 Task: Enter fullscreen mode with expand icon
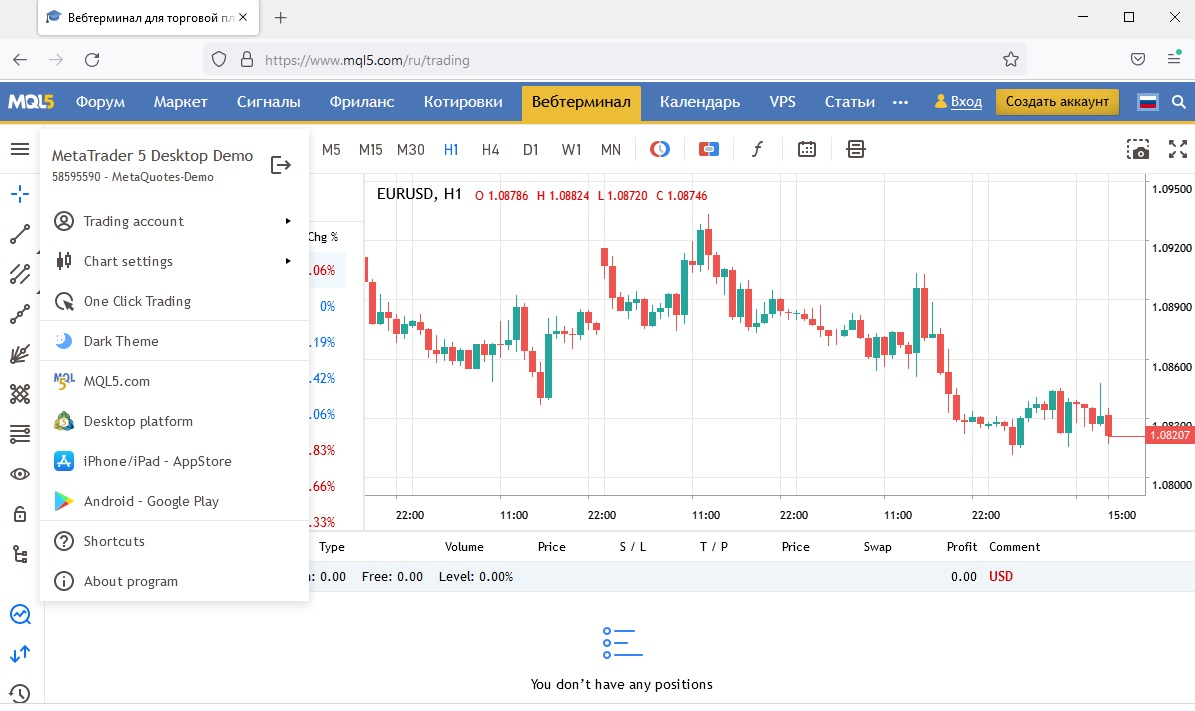tap(1178, 149)
